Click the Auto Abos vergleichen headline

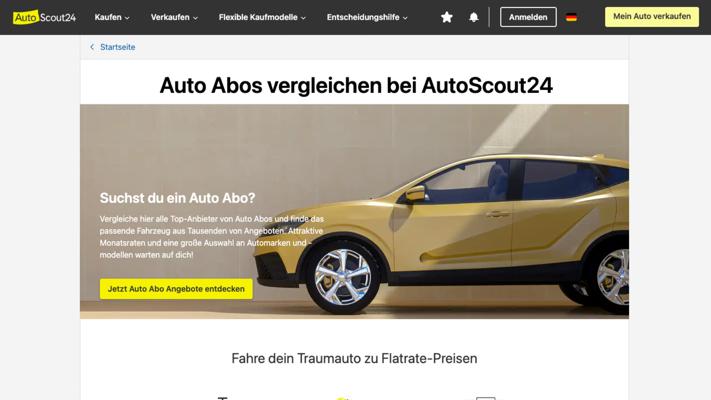point(356,85)
